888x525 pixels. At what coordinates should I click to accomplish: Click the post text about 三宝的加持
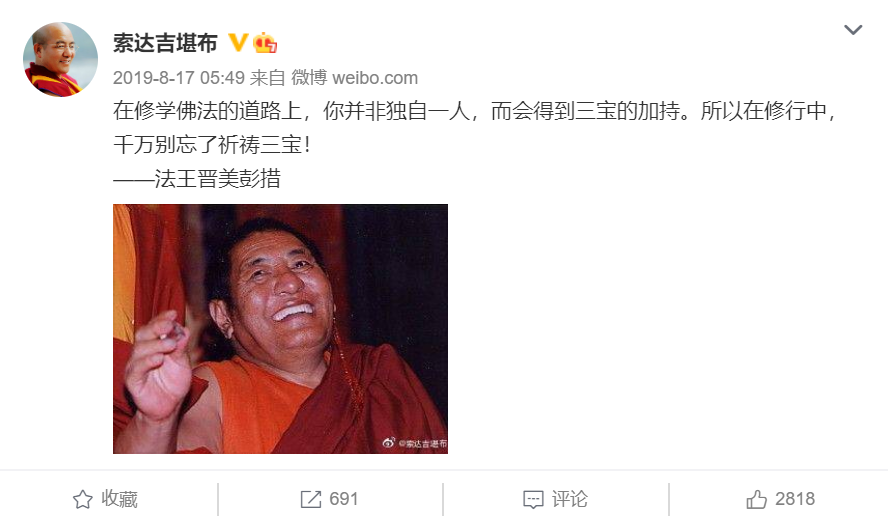click(x=475, y=111)
